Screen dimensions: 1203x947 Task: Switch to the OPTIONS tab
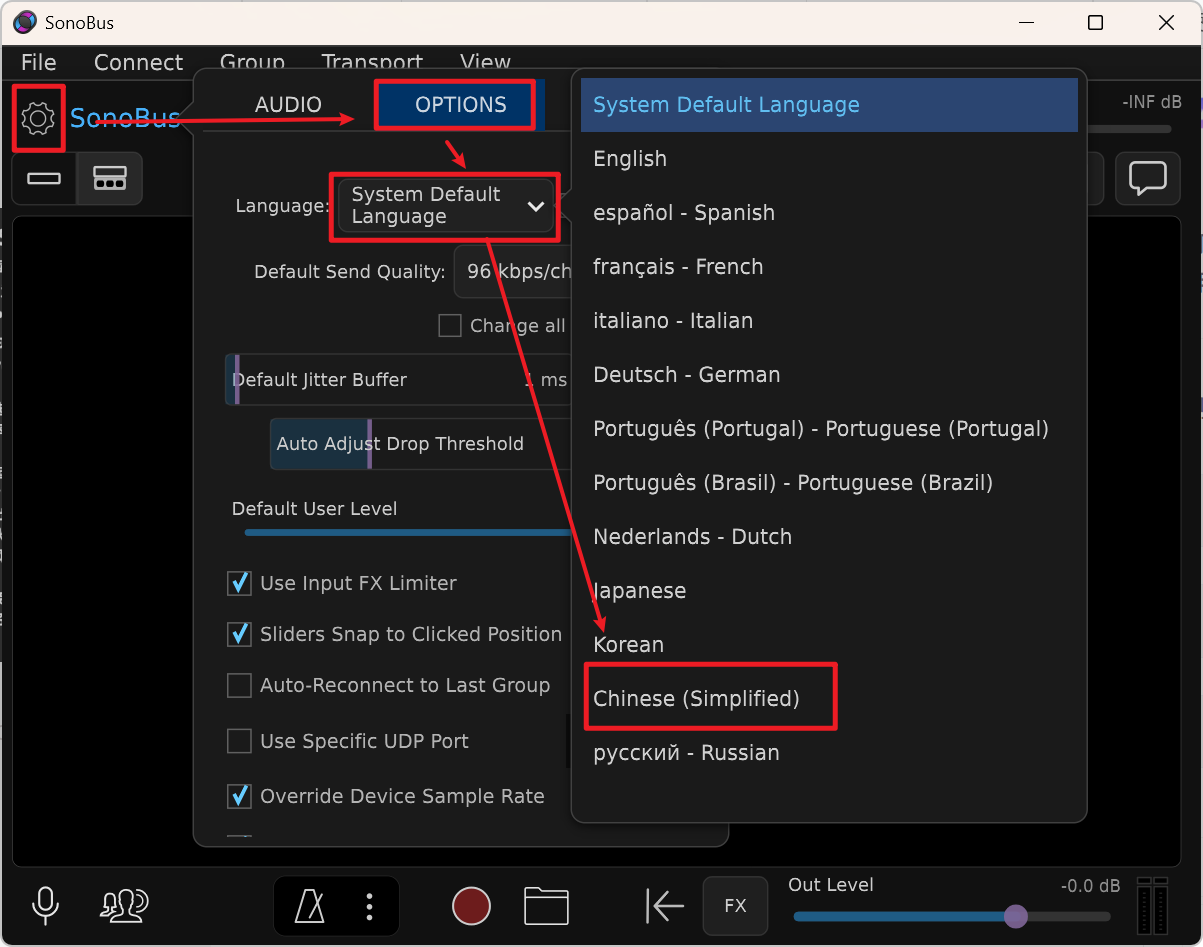(x=461, y=105)
